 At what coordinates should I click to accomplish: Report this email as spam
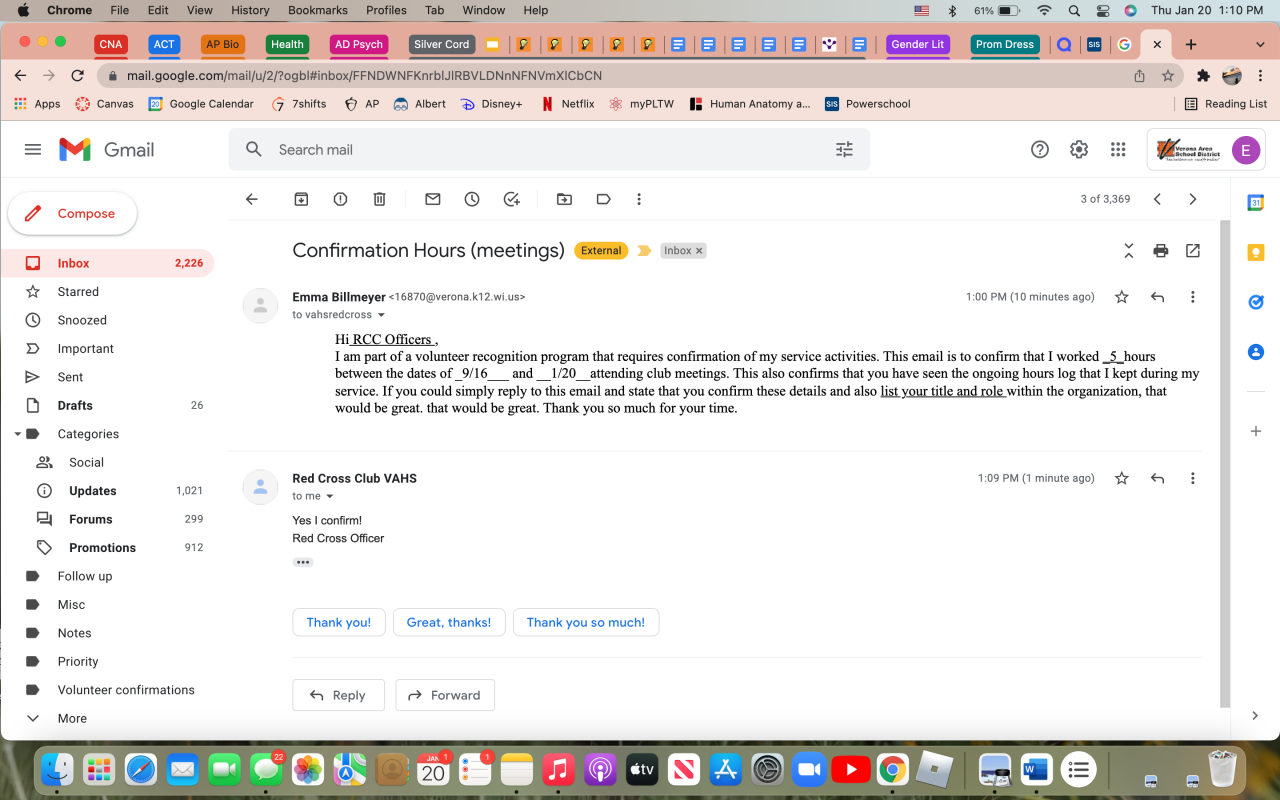[340, 199]
